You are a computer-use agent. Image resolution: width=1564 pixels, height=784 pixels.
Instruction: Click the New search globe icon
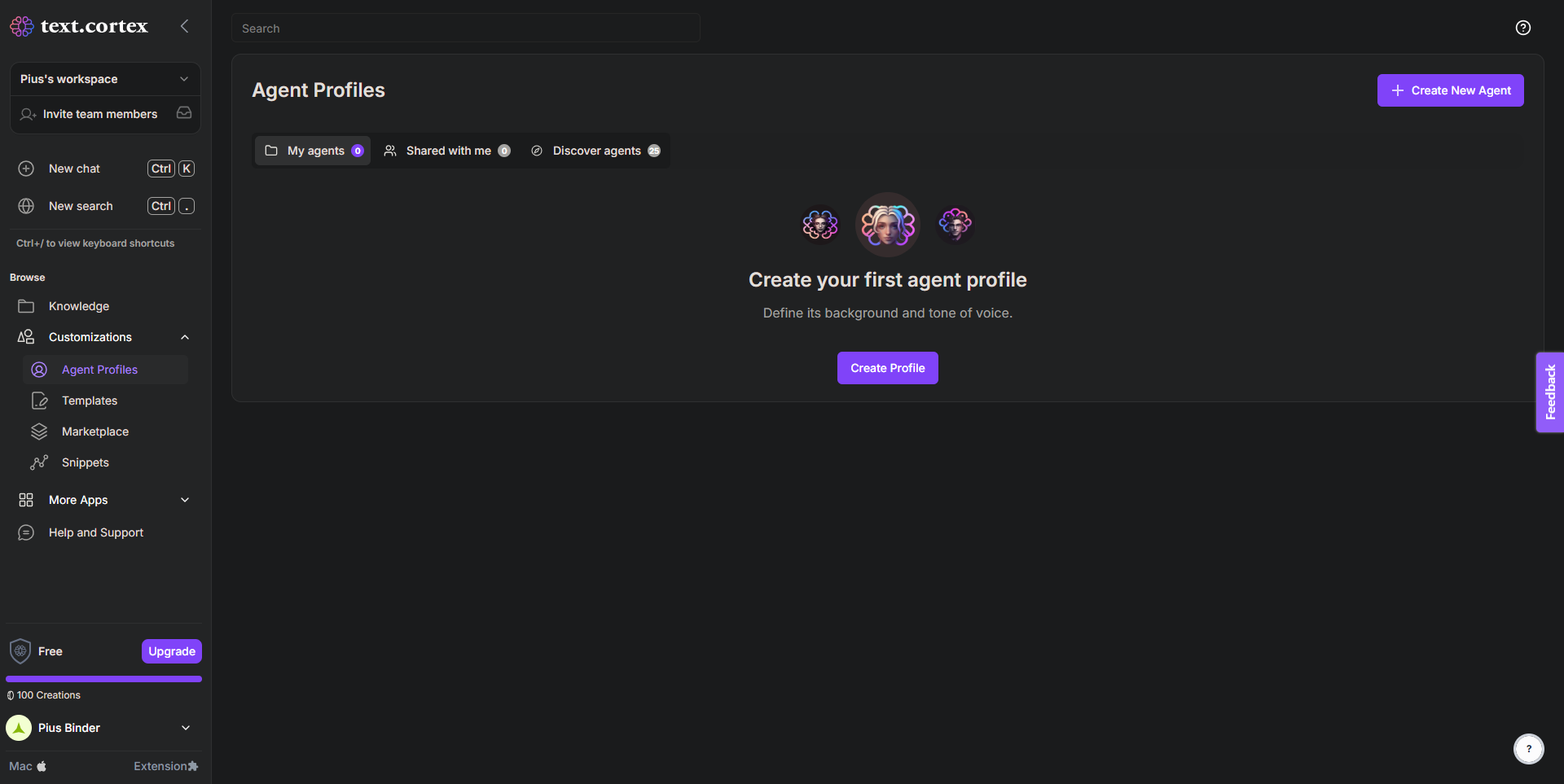pyautogui.click(x=26, y=206)
